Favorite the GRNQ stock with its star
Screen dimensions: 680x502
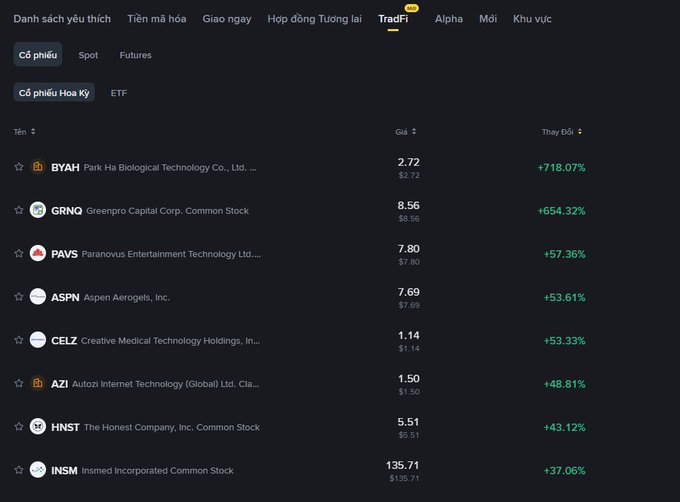[x=19, y=210]
